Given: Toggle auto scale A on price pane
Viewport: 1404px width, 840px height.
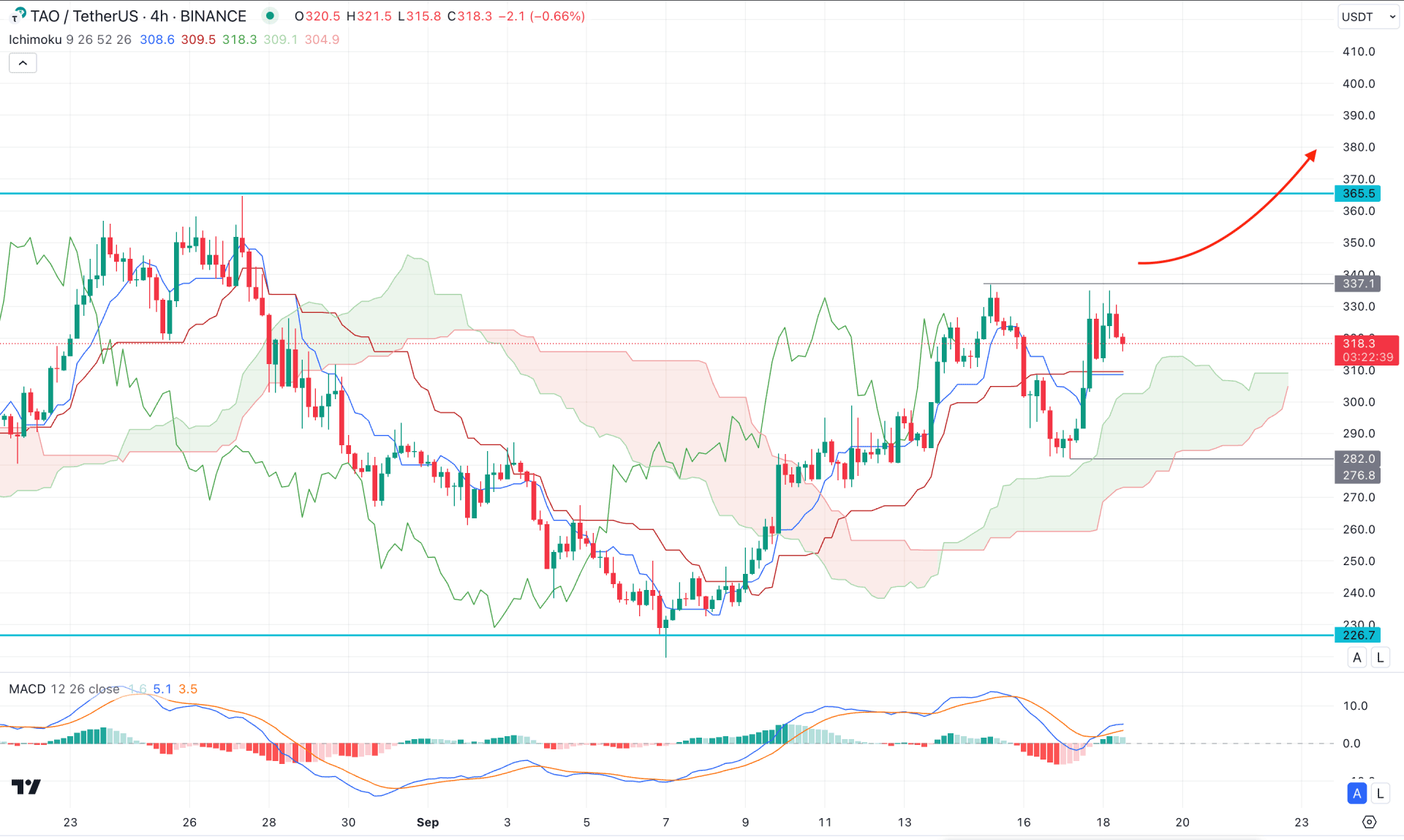Looking at the screenshot, I should point(1357,657).
